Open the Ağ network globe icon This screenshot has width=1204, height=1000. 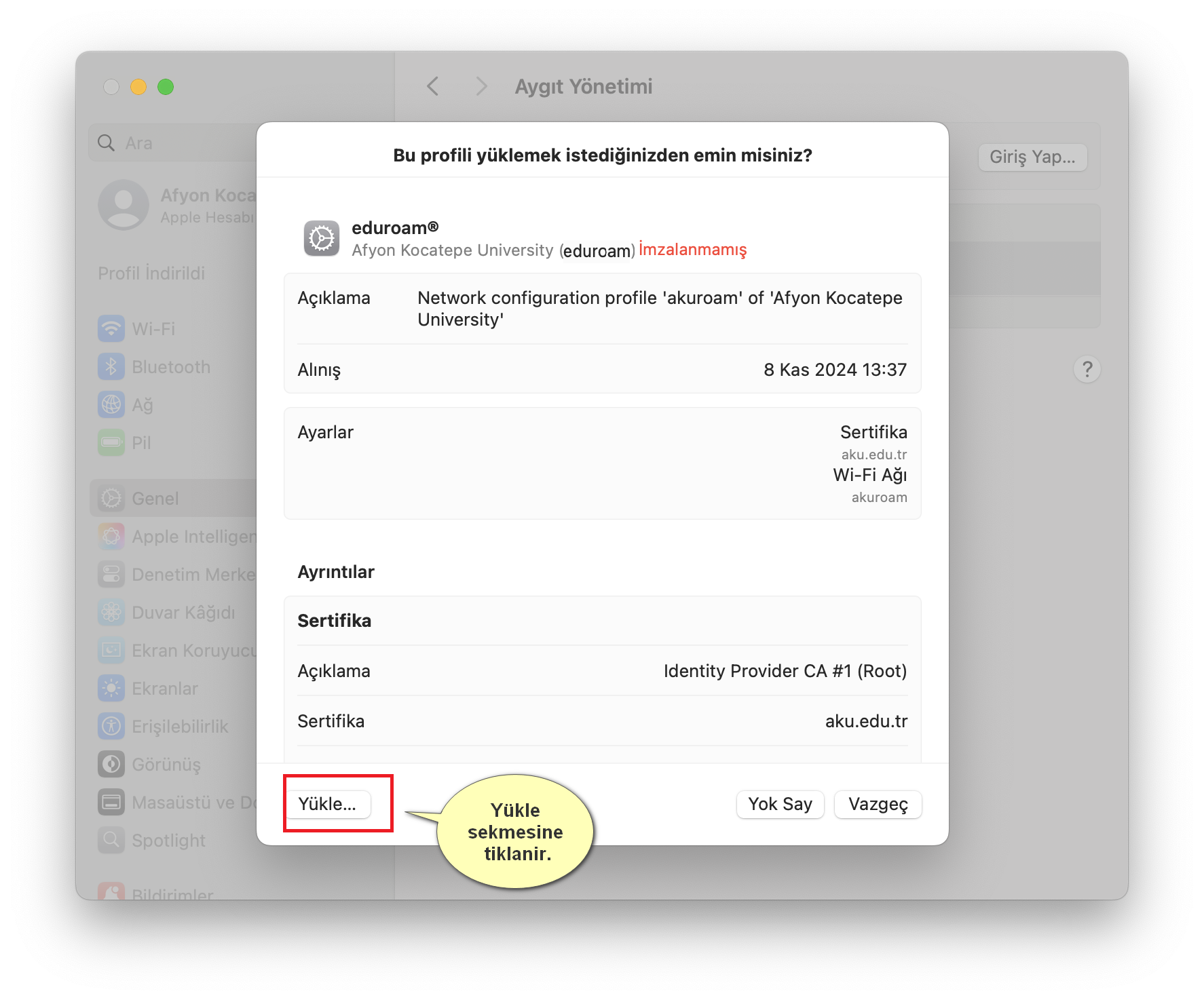pos(111,405)
